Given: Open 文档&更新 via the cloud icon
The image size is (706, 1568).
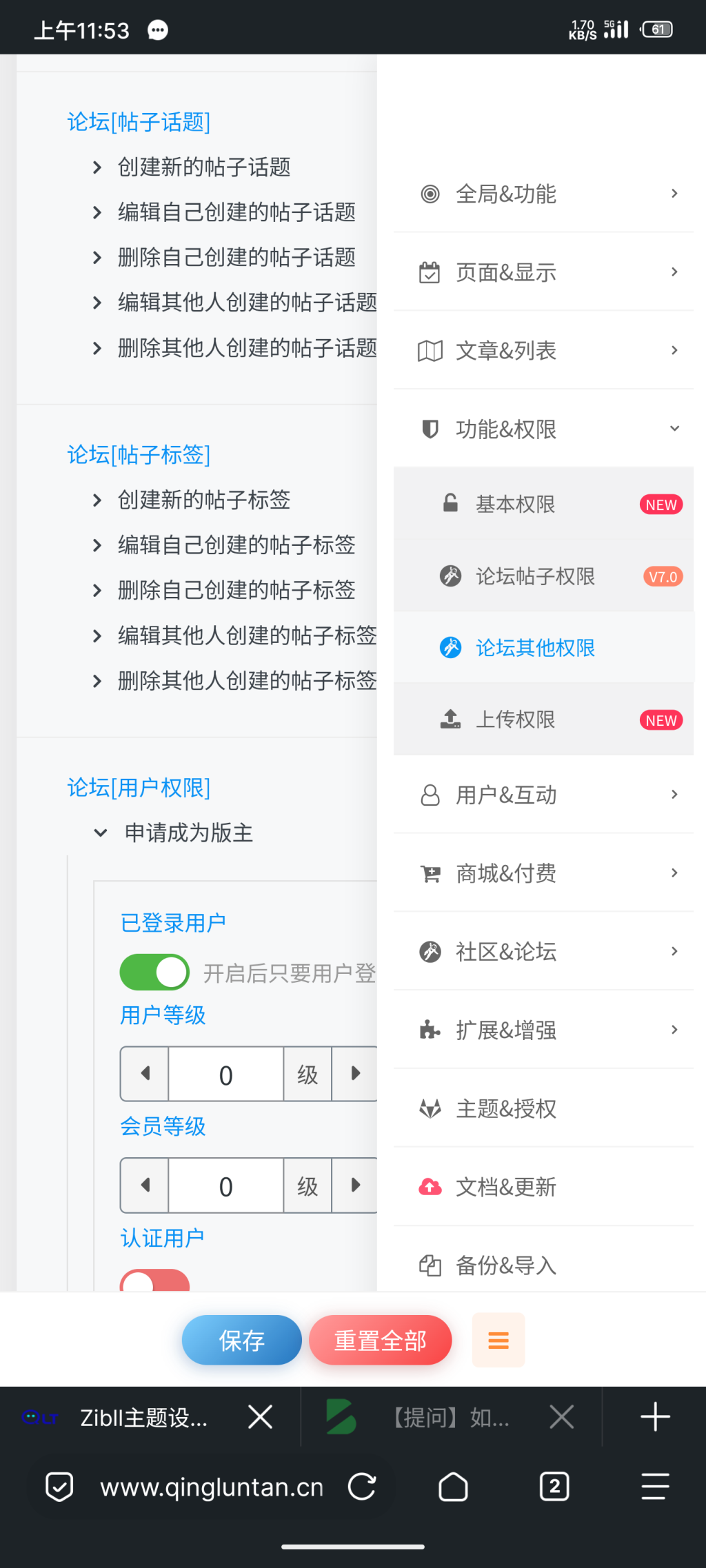Looking at the screenshot, I should pyautogui.click(x=429, y=1187).
